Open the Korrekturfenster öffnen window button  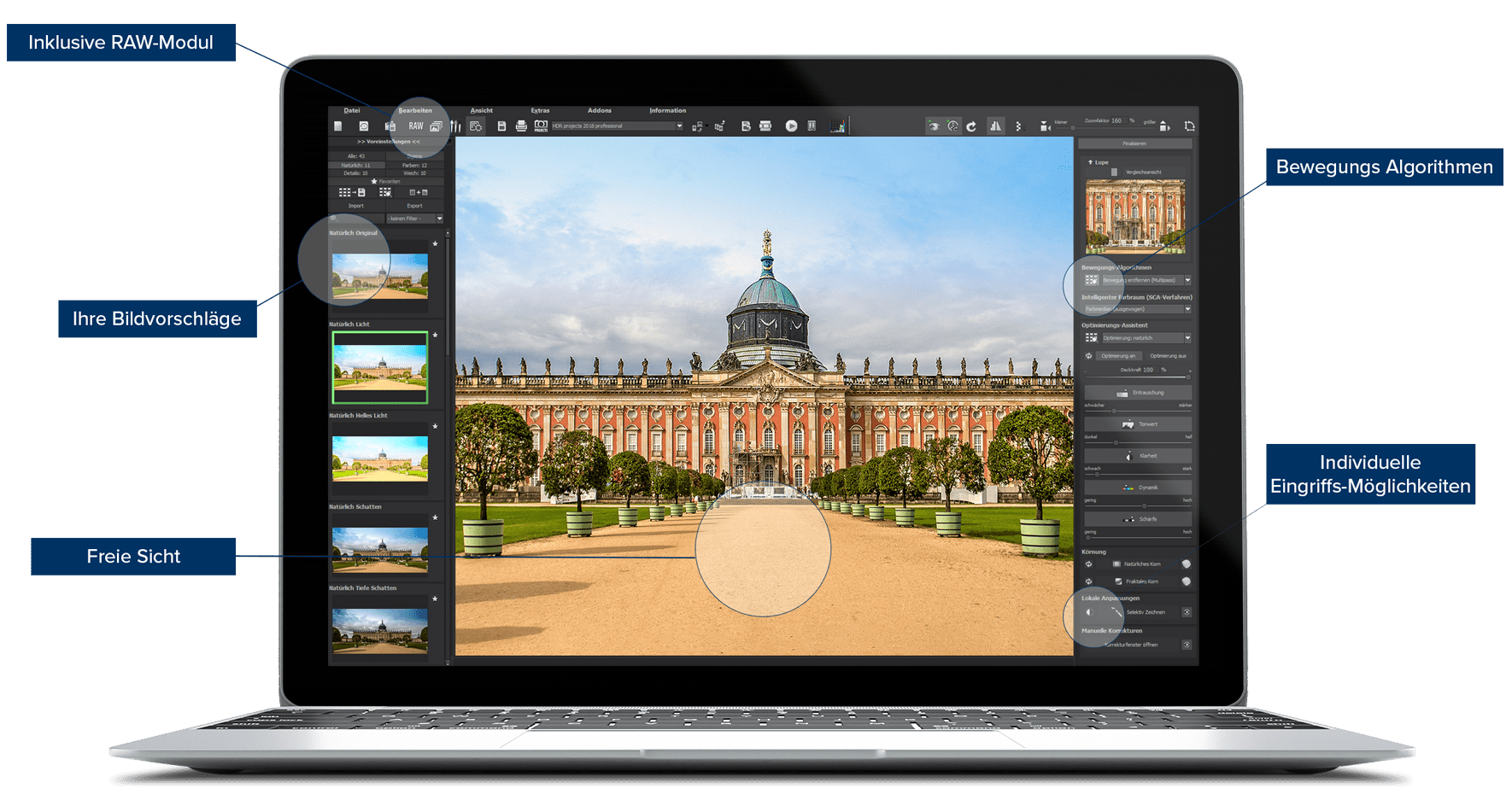pos(1187,645)
